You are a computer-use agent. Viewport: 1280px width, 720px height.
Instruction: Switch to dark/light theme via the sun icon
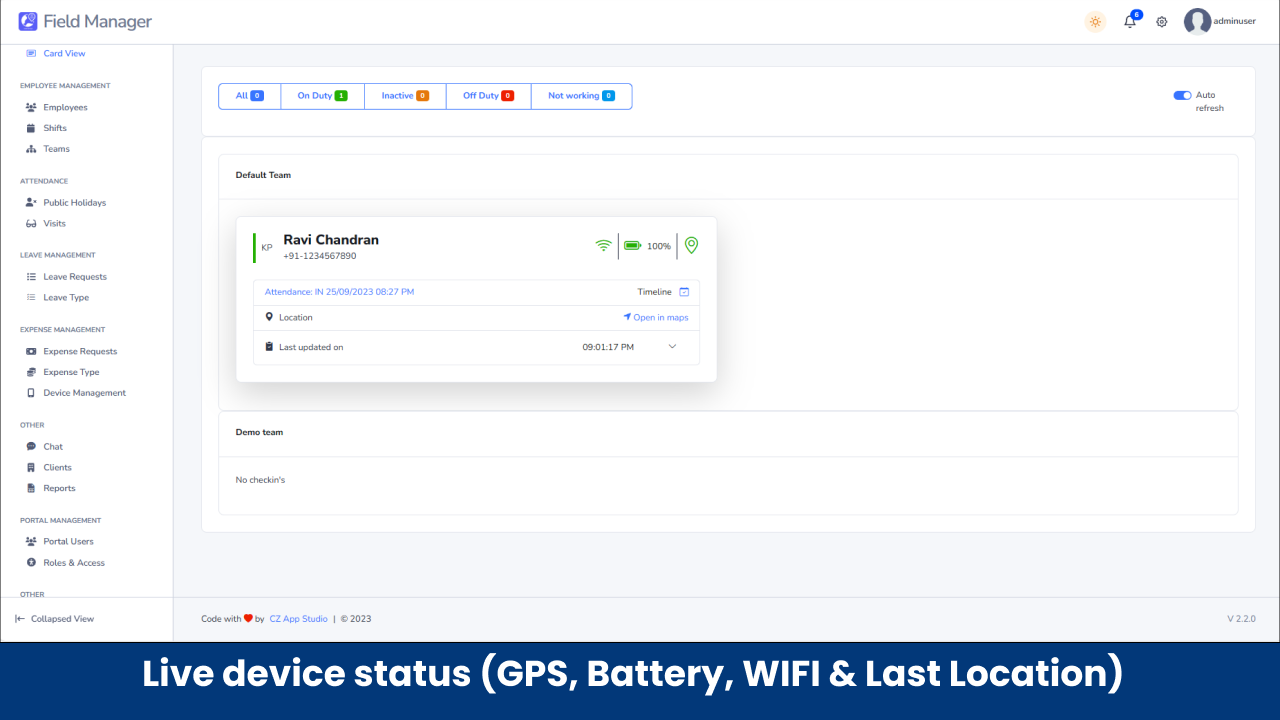(x=1094, y=21)
